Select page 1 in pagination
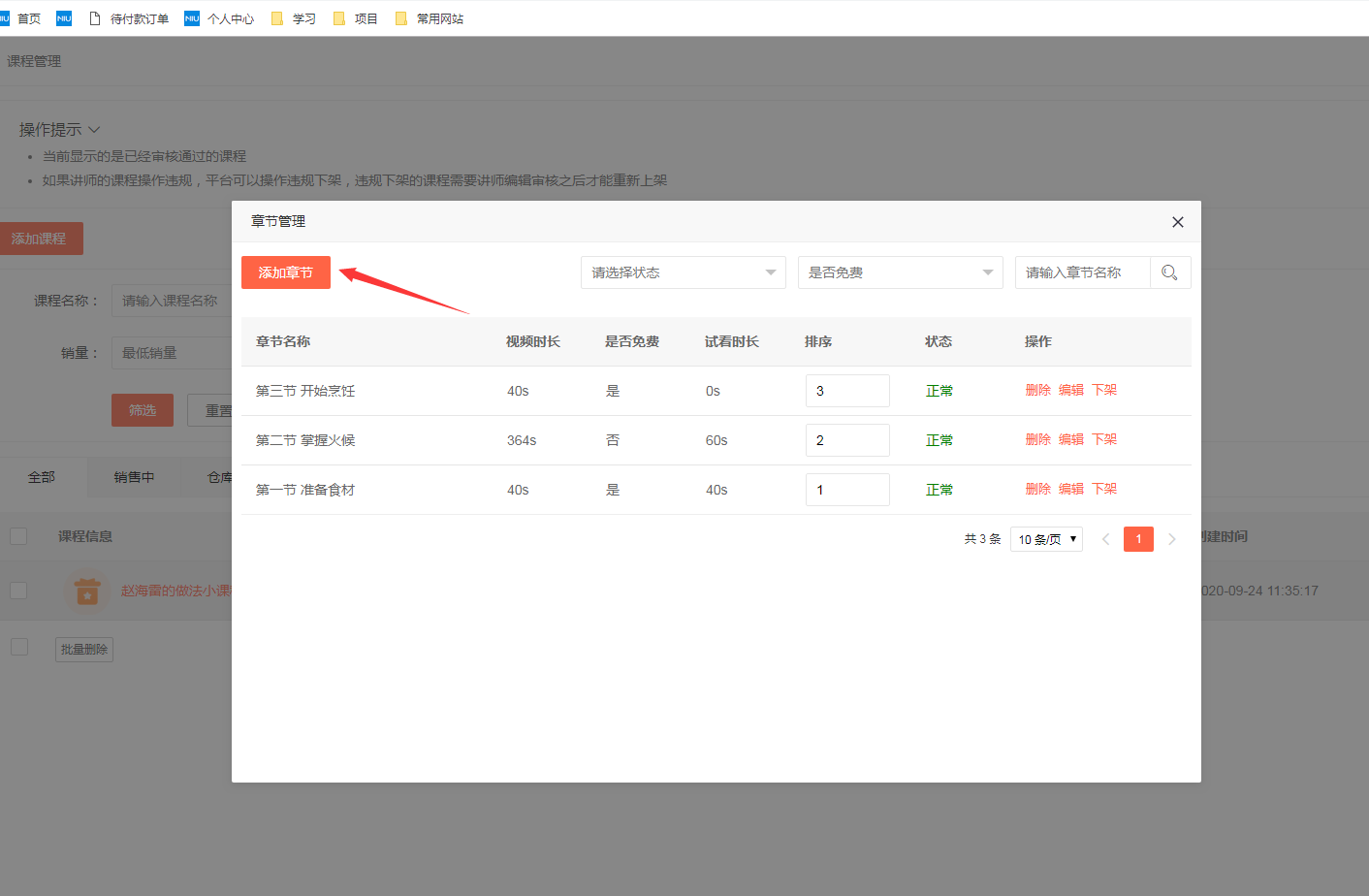 (1138, 539)
